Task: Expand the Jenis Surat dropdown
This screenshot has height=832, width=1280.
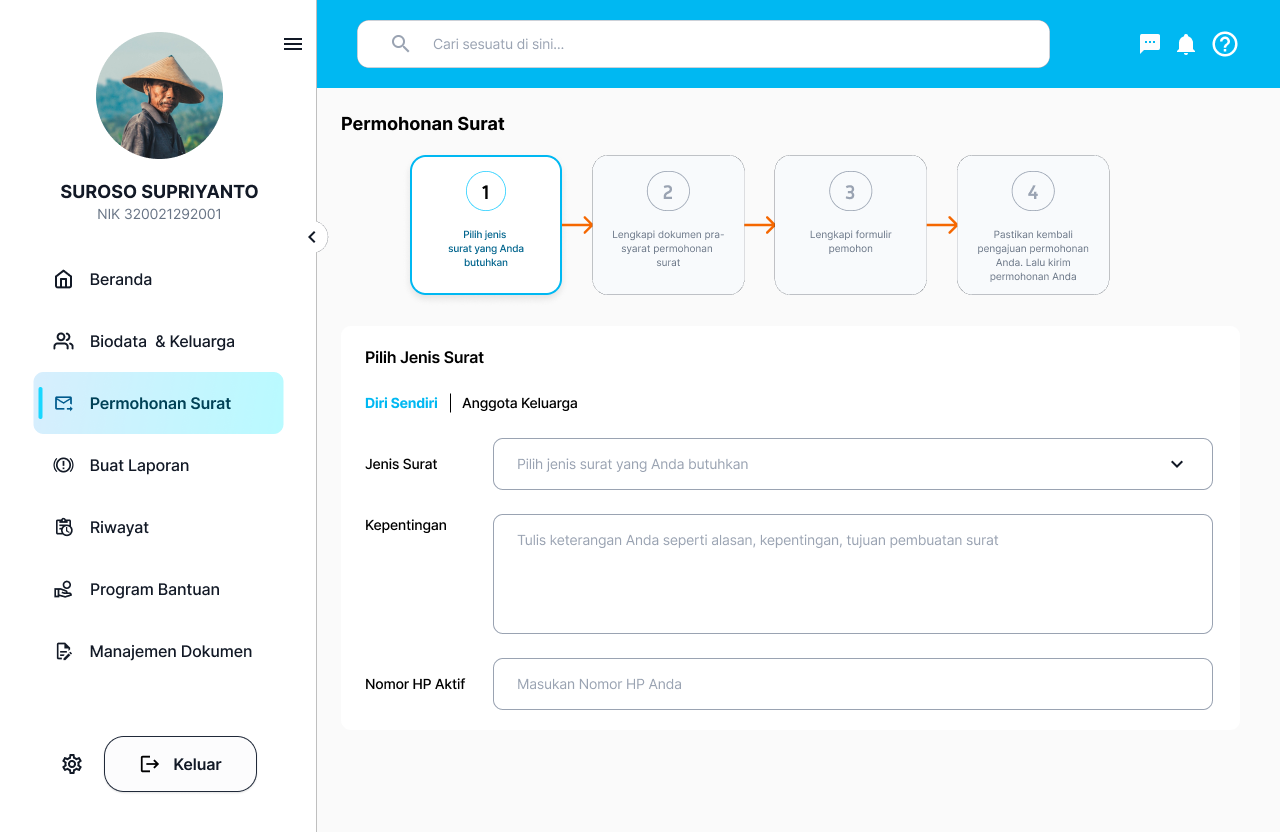Action: click(x=1176, y=464)
